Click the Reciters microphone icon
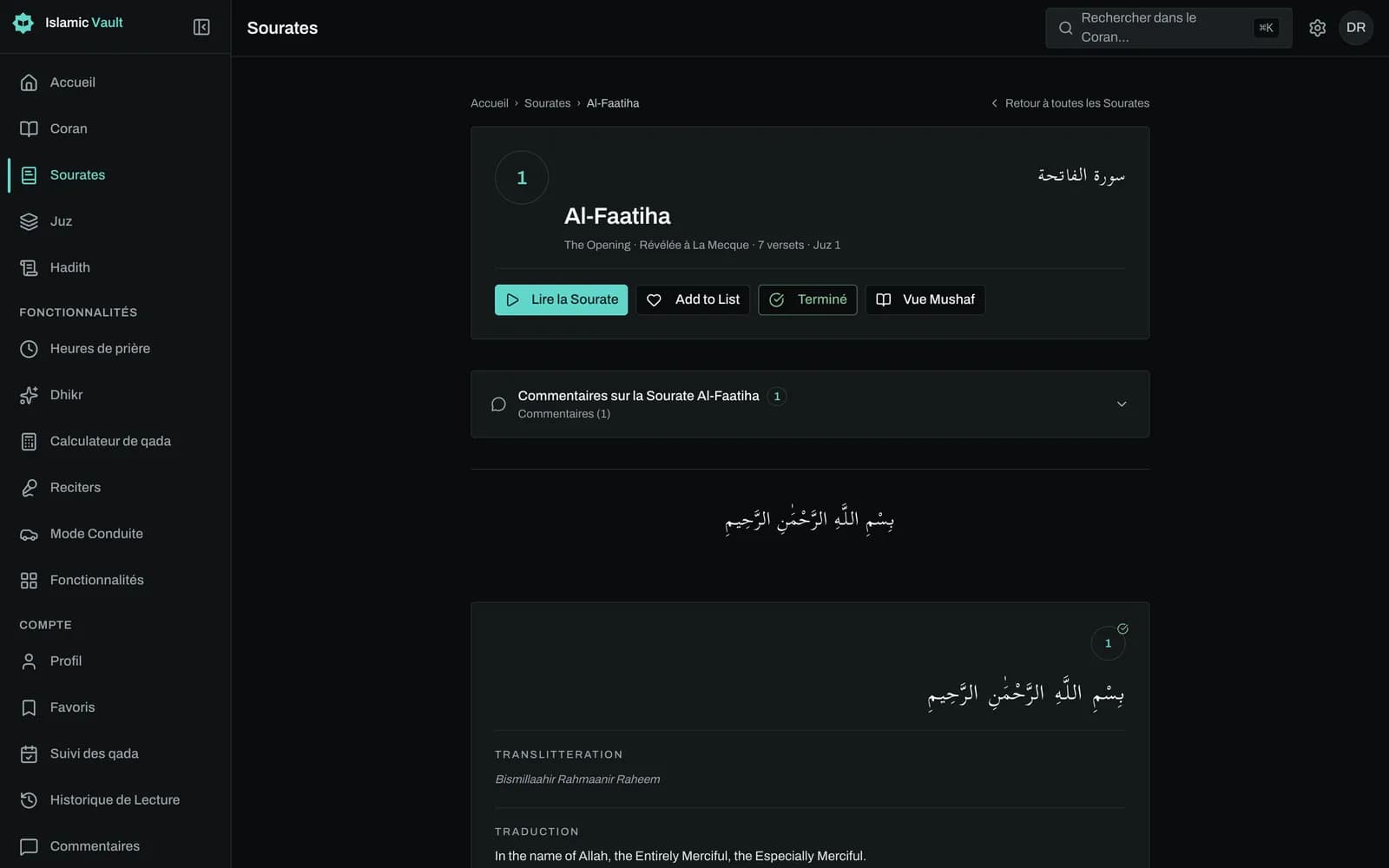Image resolution: width=1389 pixels, height=868 pixels. pyautogui.click(x=29, y=488)
